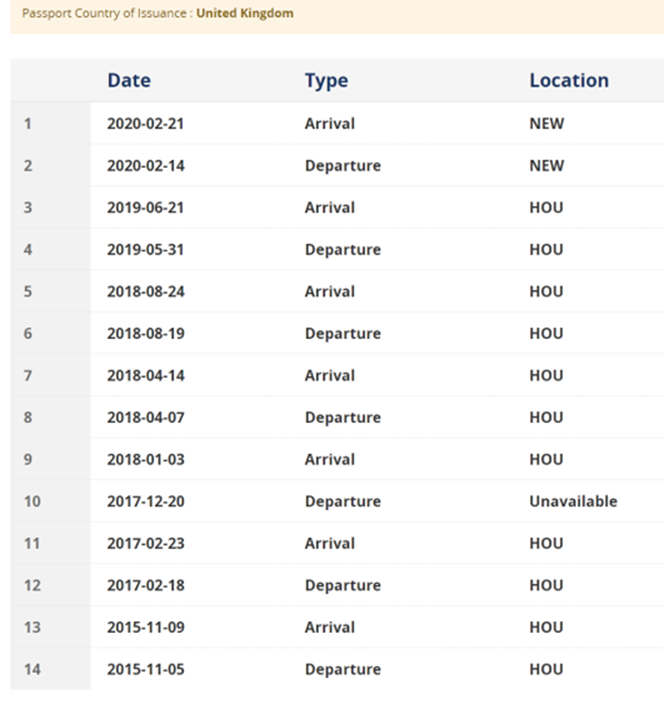Click the Type column header

pos(326,81)
